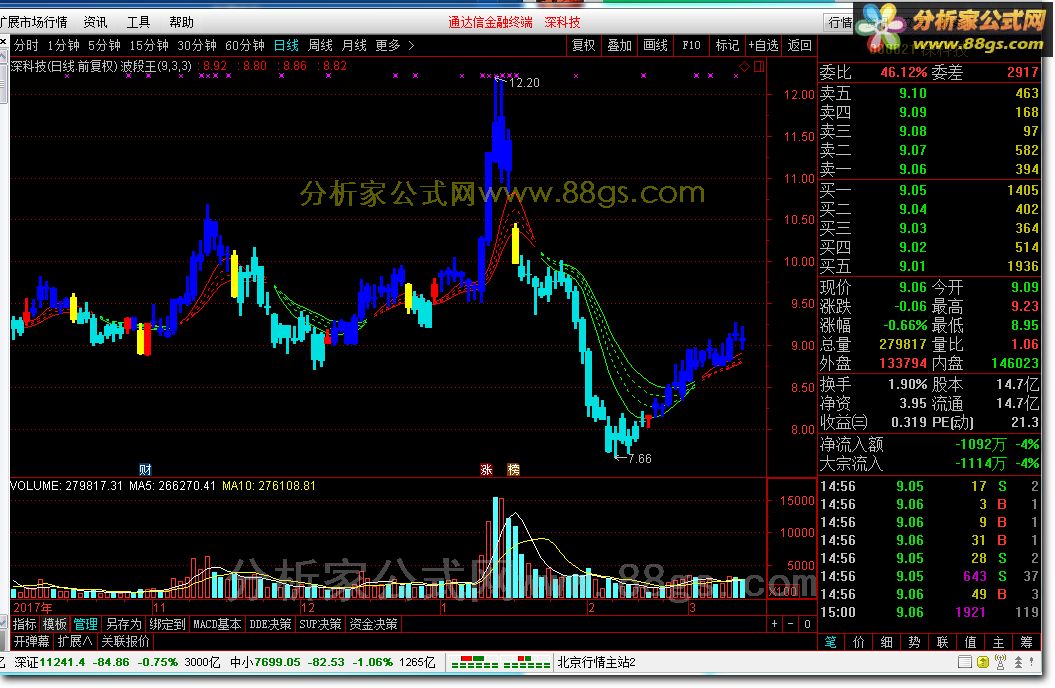Click the 卖一 ask price 9.06 row

pyautogui.click(x=929, y=169)
